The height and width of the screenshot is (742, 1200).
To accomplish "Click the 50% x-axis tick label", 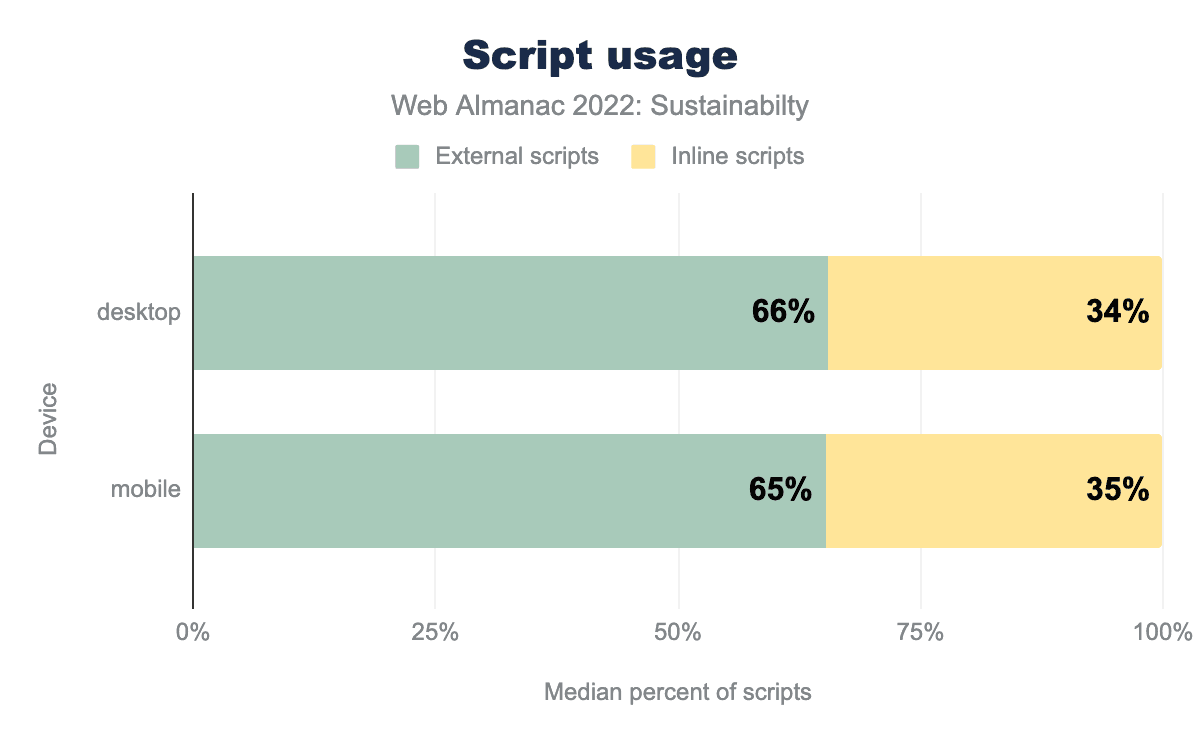I will 678,633.
